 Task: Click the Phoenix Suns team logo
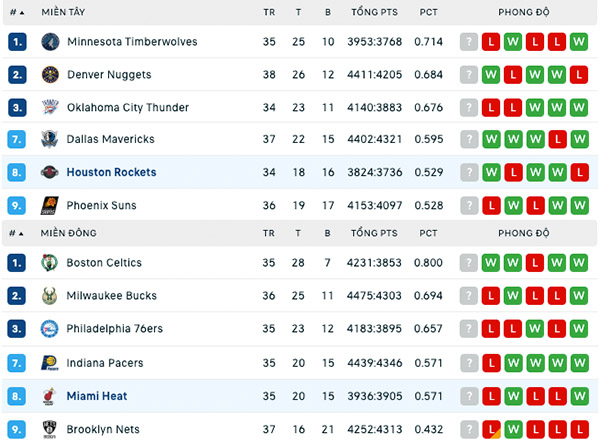click(x=50, y=206)
